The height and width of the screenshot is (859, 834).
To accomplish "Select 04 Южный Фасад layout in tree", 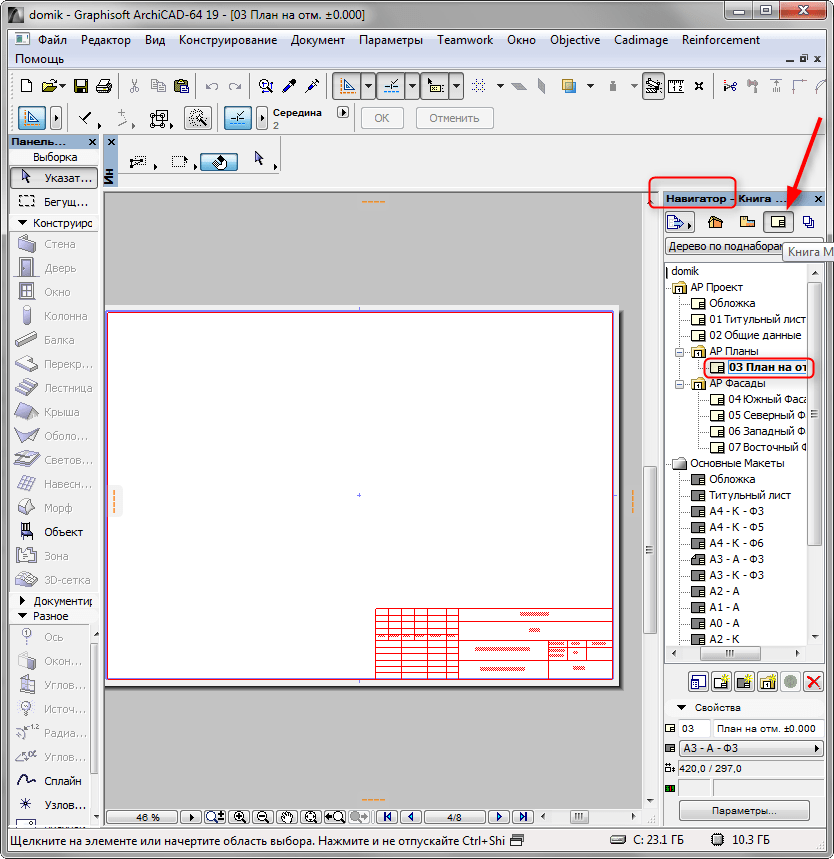I will pos(765,400).
